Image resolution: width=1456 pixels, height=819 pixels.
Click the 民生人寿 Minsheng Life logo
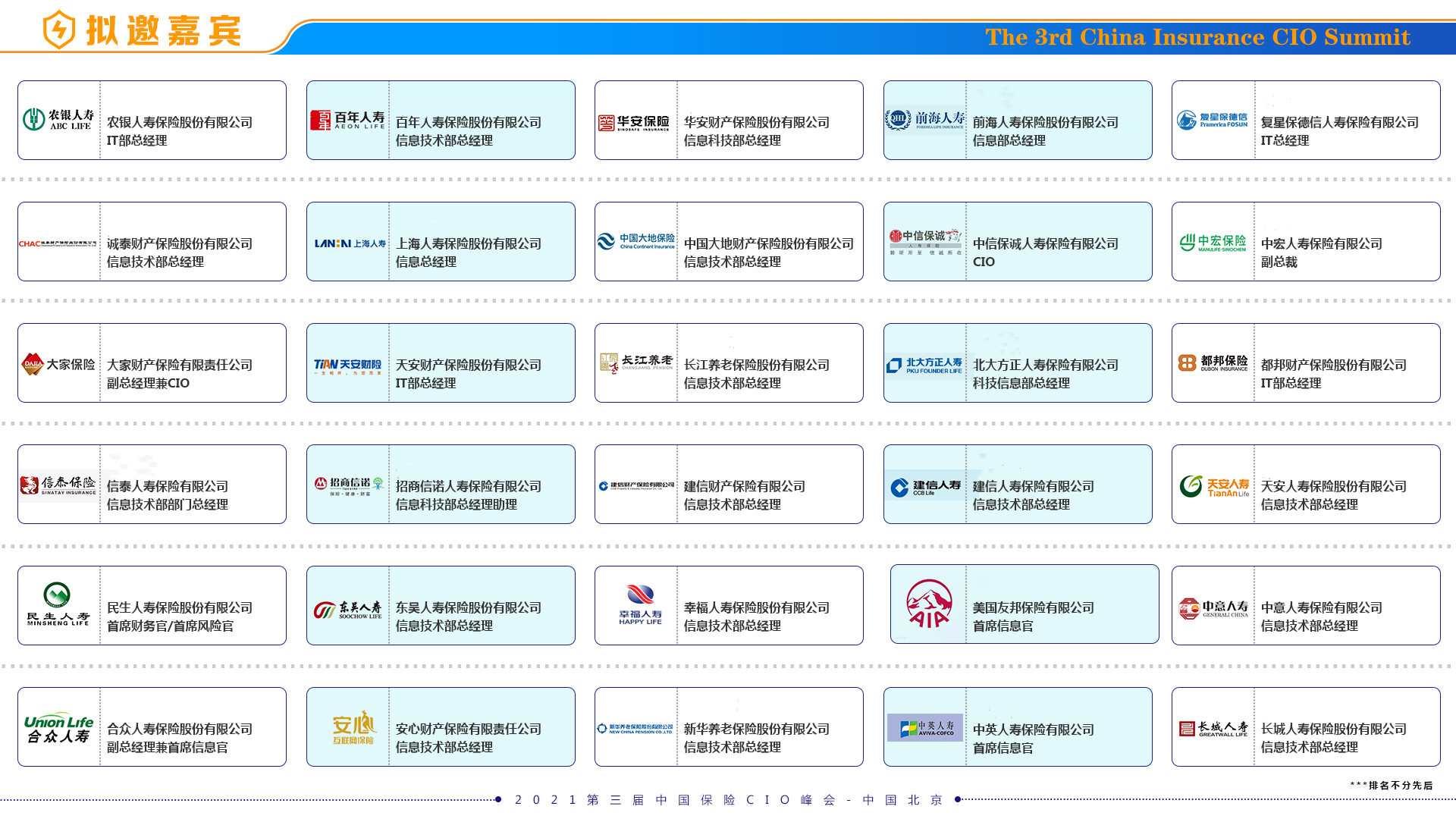pos(58,604)
